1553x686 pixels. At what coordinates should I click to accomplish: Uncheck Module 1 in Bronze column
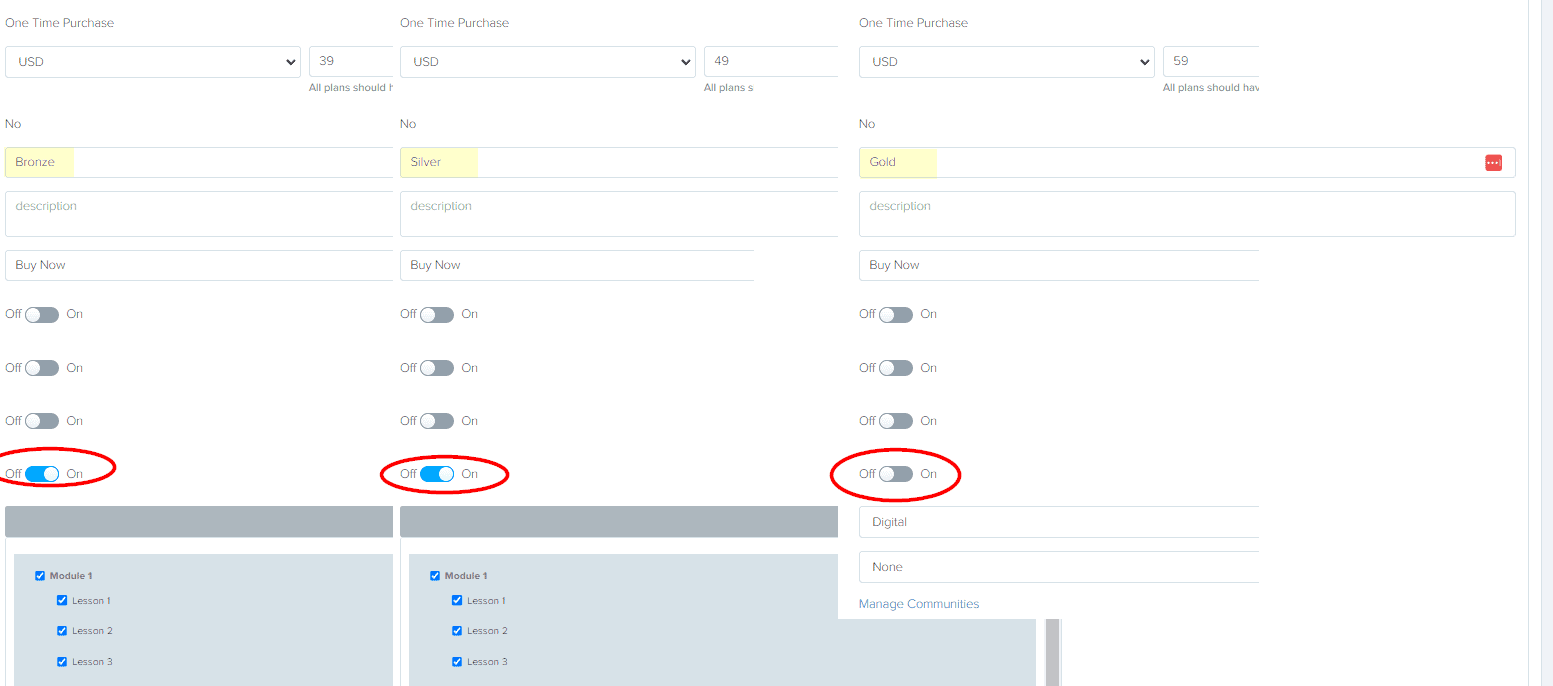click(x=39, y=575)
